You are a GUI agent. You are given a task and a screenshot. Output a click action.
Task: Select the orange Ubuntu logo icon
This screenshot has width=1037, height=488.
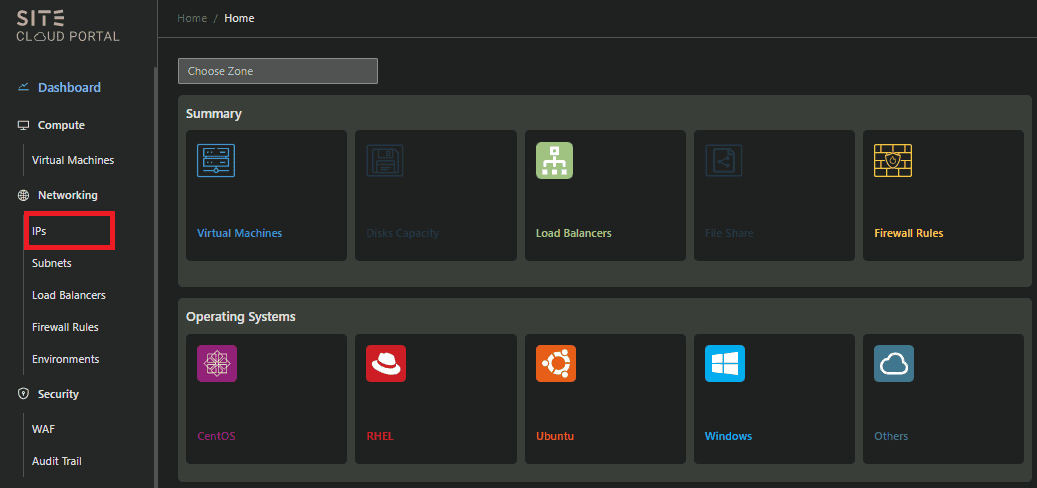[555, 364]
